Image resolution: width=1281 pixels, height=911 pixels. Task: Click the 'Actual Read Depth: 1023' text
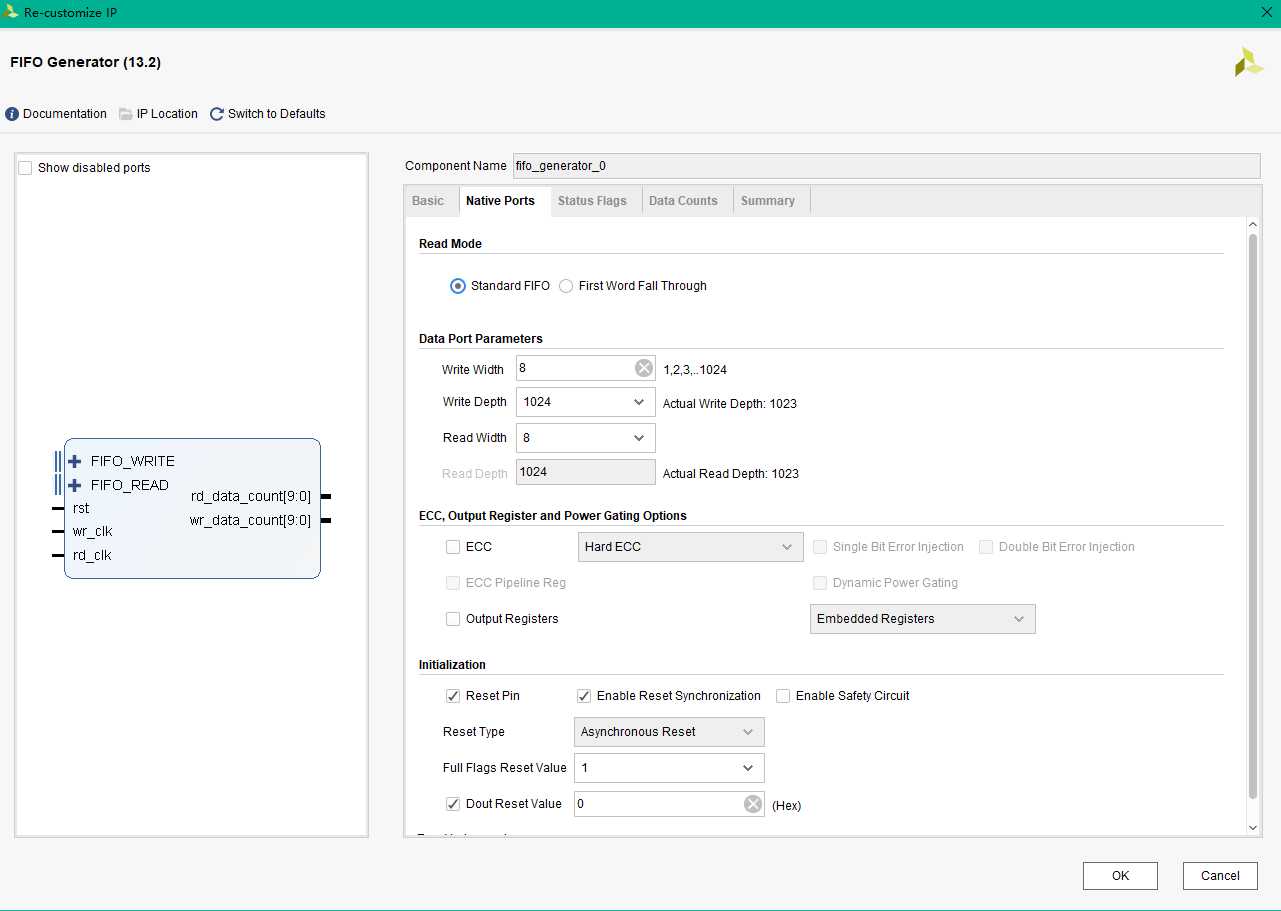731,474
